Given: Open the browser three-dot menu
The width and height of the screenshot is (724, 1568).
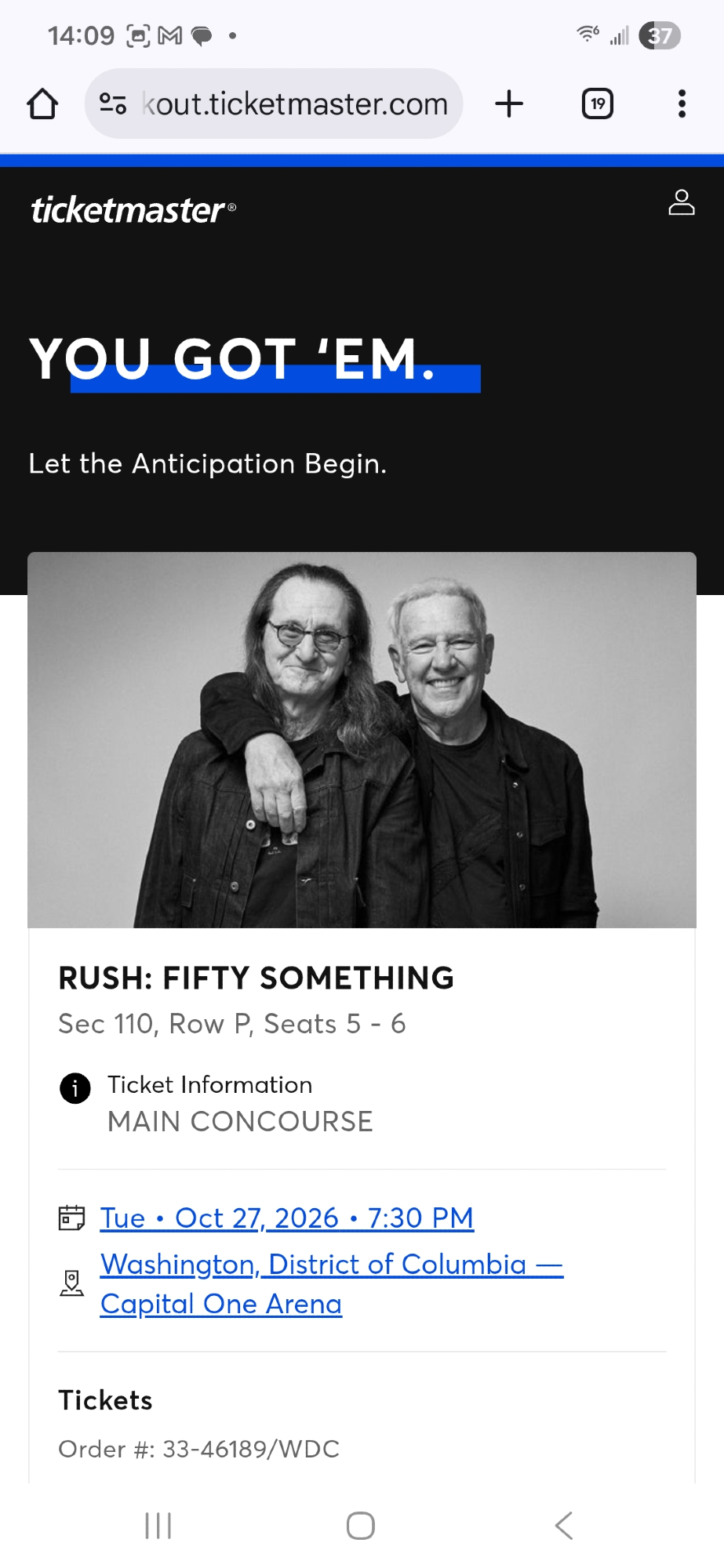Looking at the screenshot, I should tap(682, 103).
